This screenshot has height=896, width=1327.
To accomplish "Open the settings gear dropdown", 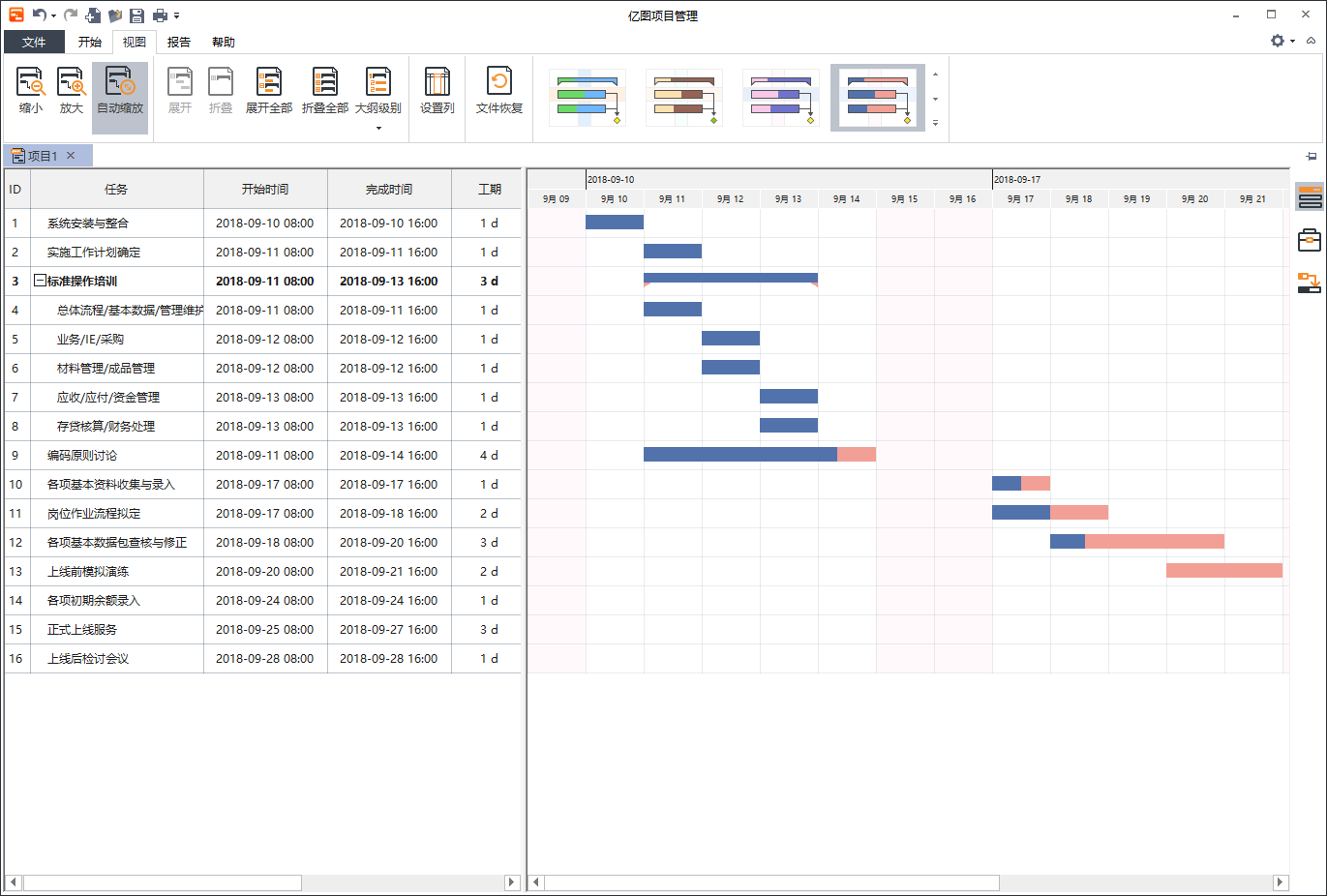I will pyautogui.click(x=1282, y=41).
